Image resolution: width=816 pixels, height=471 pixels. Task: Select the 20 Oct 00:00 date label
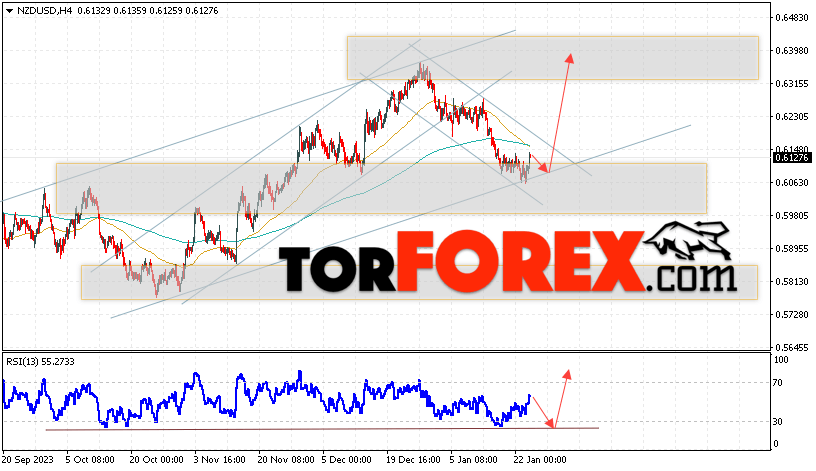pos(156,460)
